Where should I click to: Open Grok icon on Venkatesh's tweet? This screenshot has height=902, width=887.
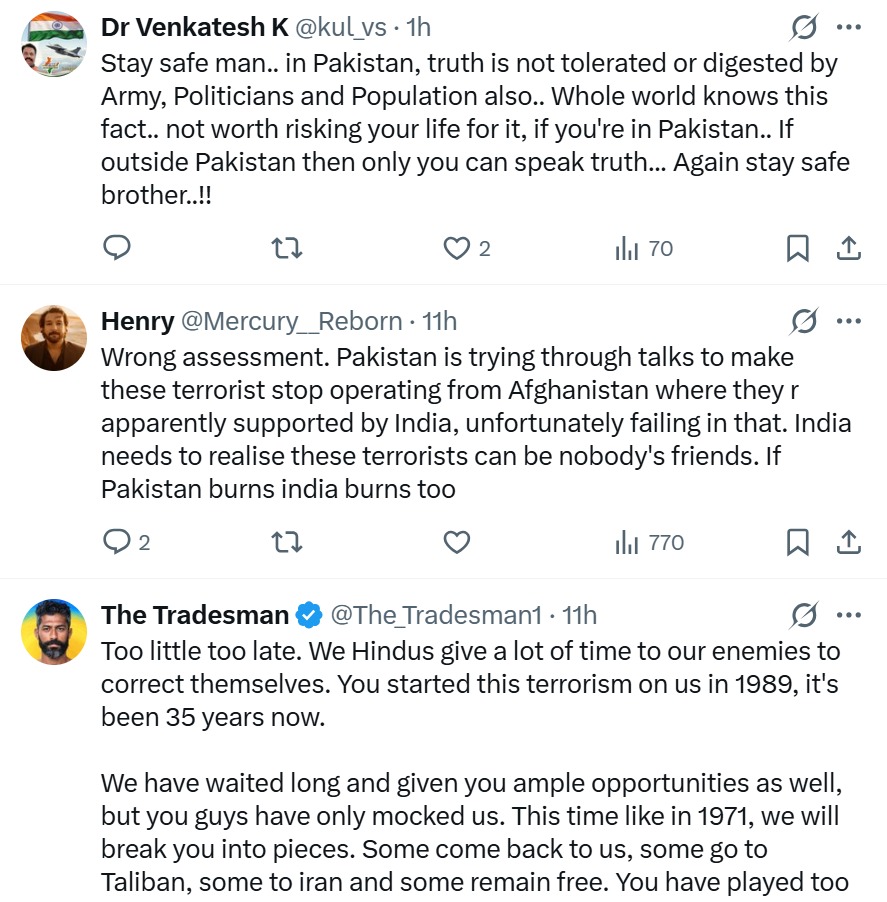[803, 27]
